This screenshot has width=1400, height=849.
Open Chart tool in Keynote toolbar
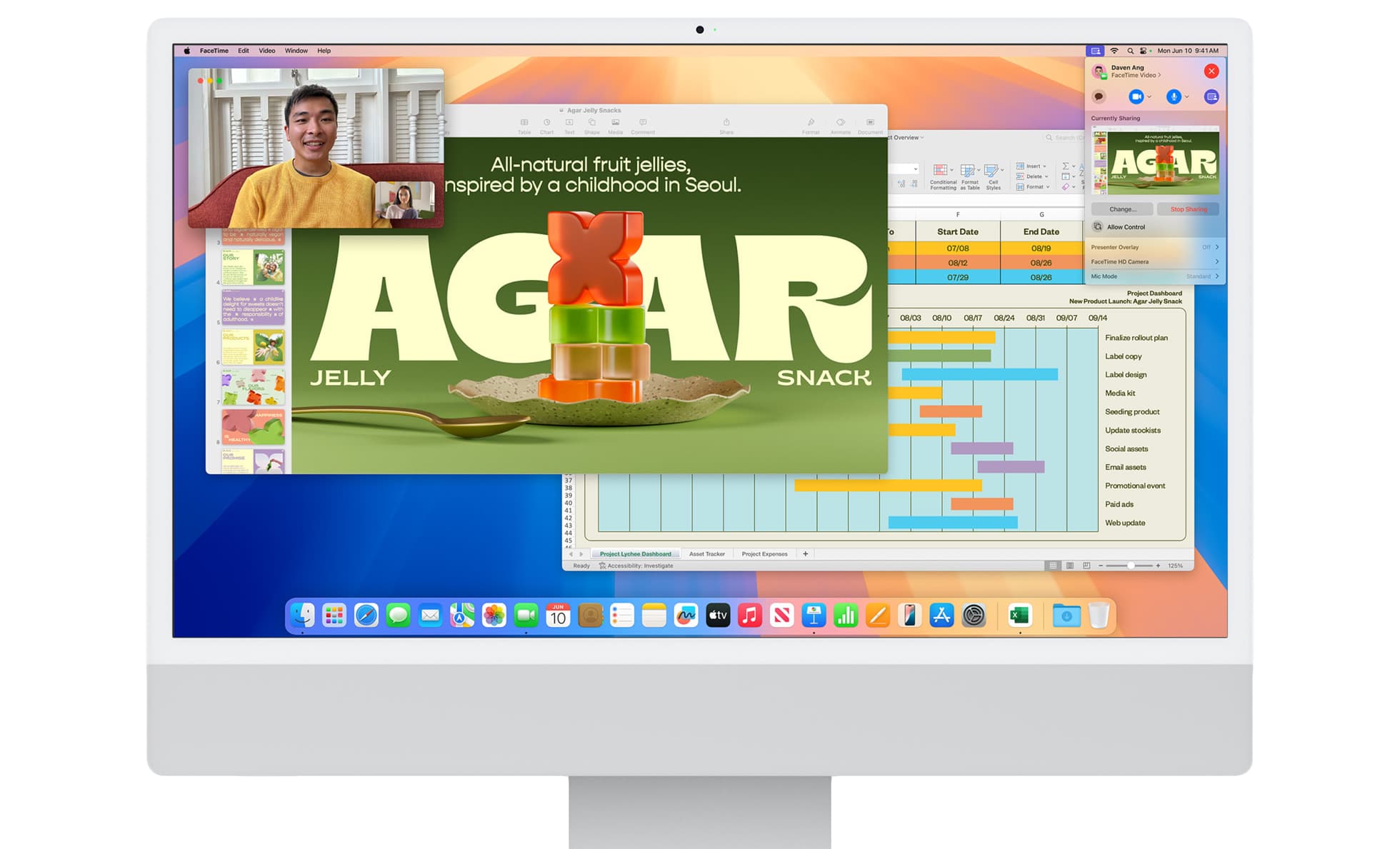tap(546, 126)
